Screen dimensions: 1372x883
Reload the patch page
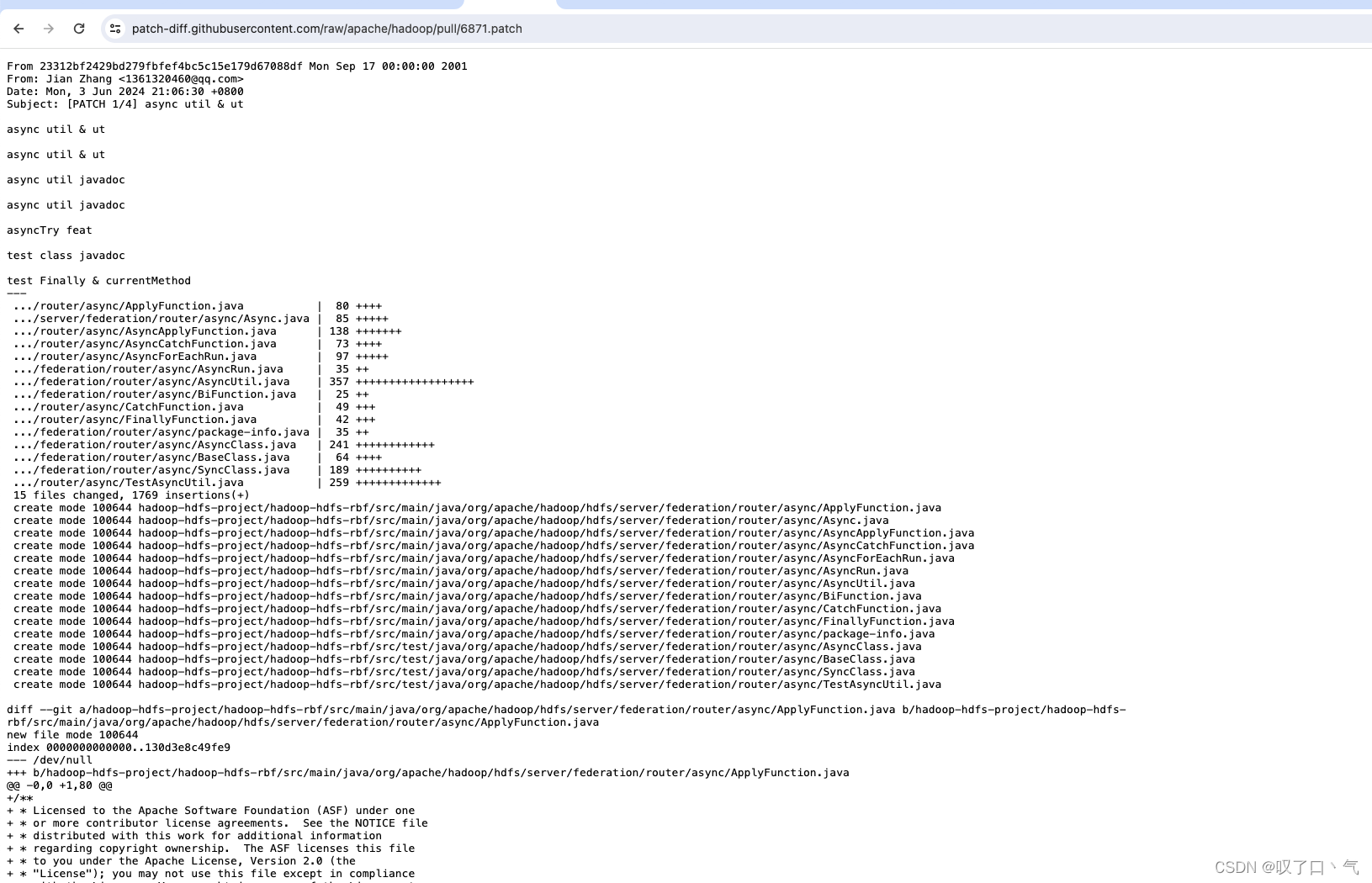coord(79,29)
